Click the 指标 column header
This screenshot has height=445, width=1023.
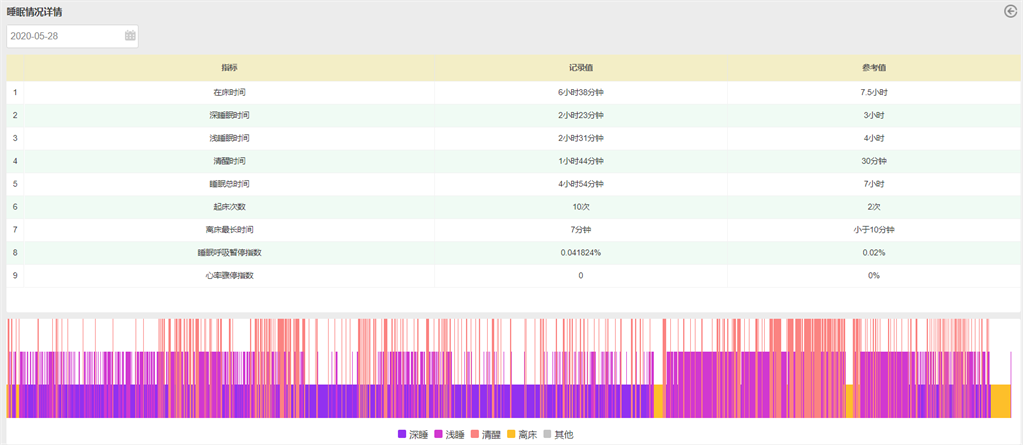click(x=229, y=68)
